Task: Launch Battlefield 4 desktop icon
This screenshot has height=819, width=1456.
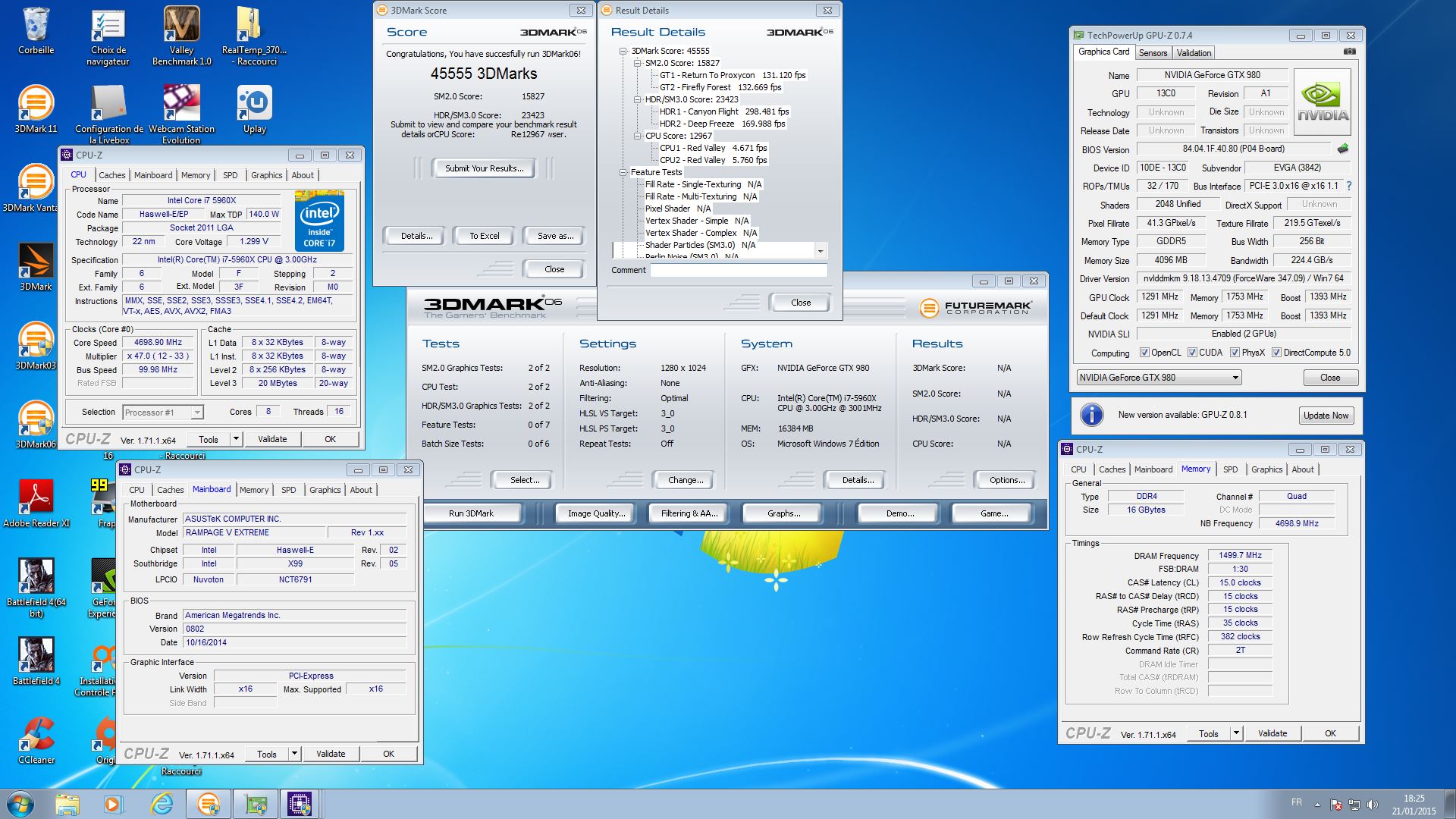Action: [x=36, y=661]
